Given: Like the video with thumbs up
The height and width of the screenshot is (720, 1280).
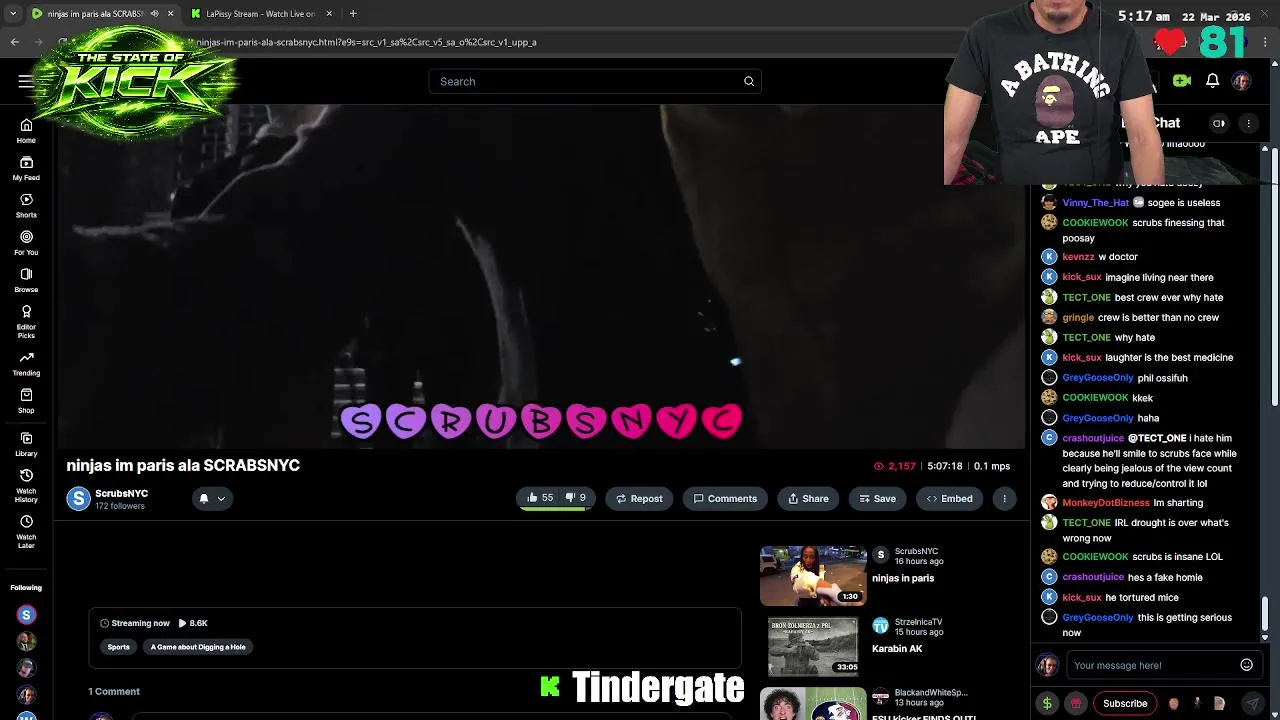Looking at the screenshot, I should [x=541, y=498].
